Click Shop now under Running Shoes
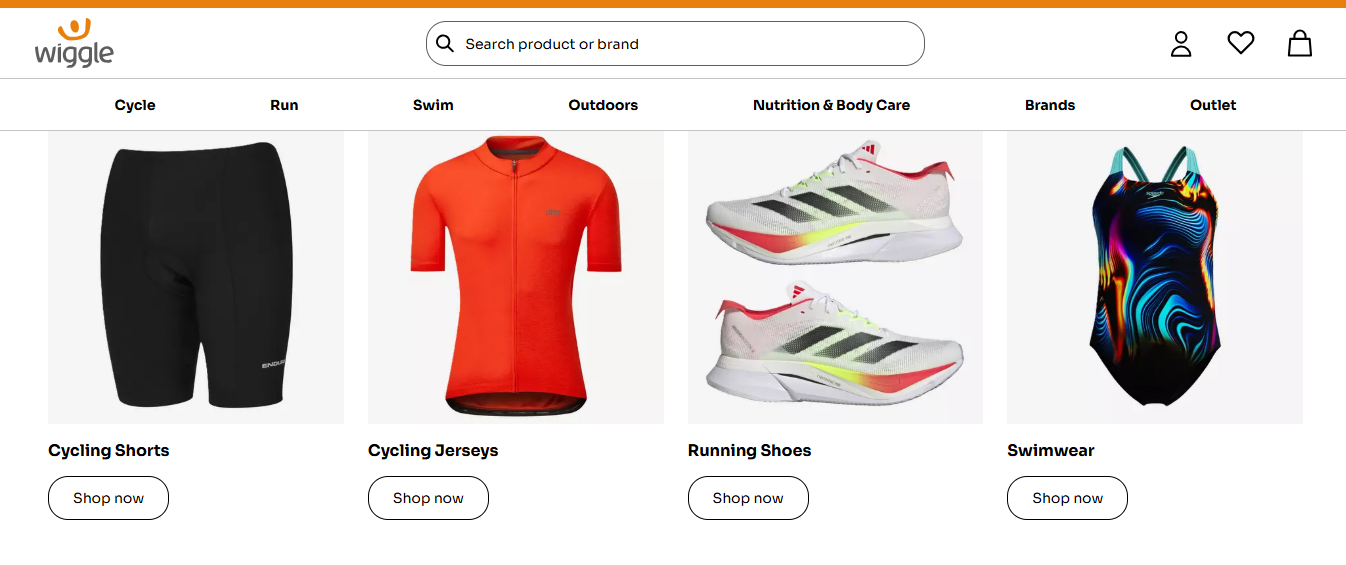This screenshot has width=1346, height=565. point(748,498)
